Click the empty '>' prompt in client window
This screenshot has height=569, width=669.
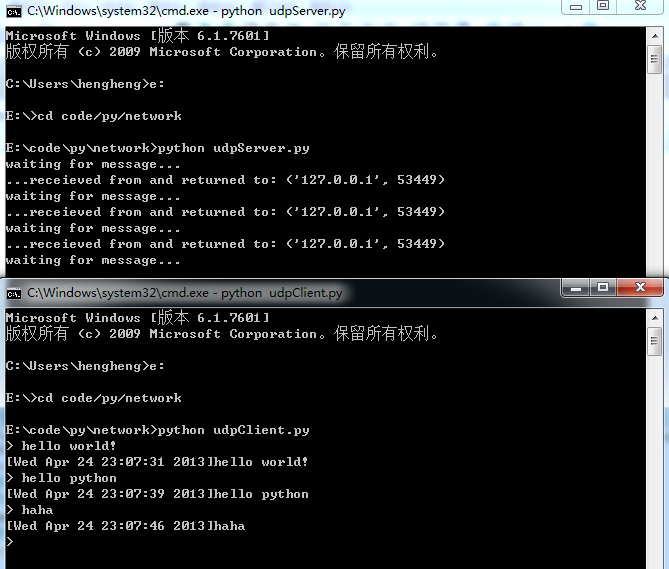tap(10, 542)
